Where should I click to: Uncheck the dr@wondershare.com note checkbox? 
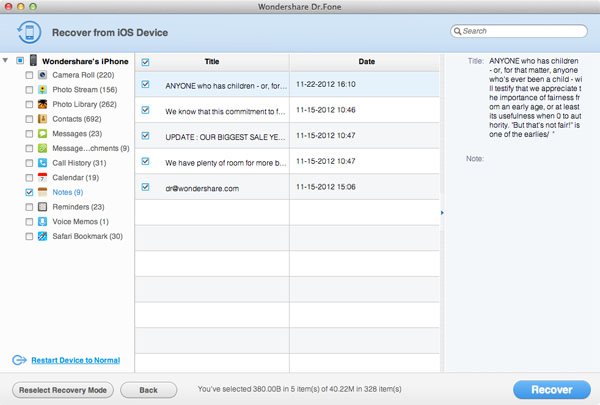tap(145, 187)
